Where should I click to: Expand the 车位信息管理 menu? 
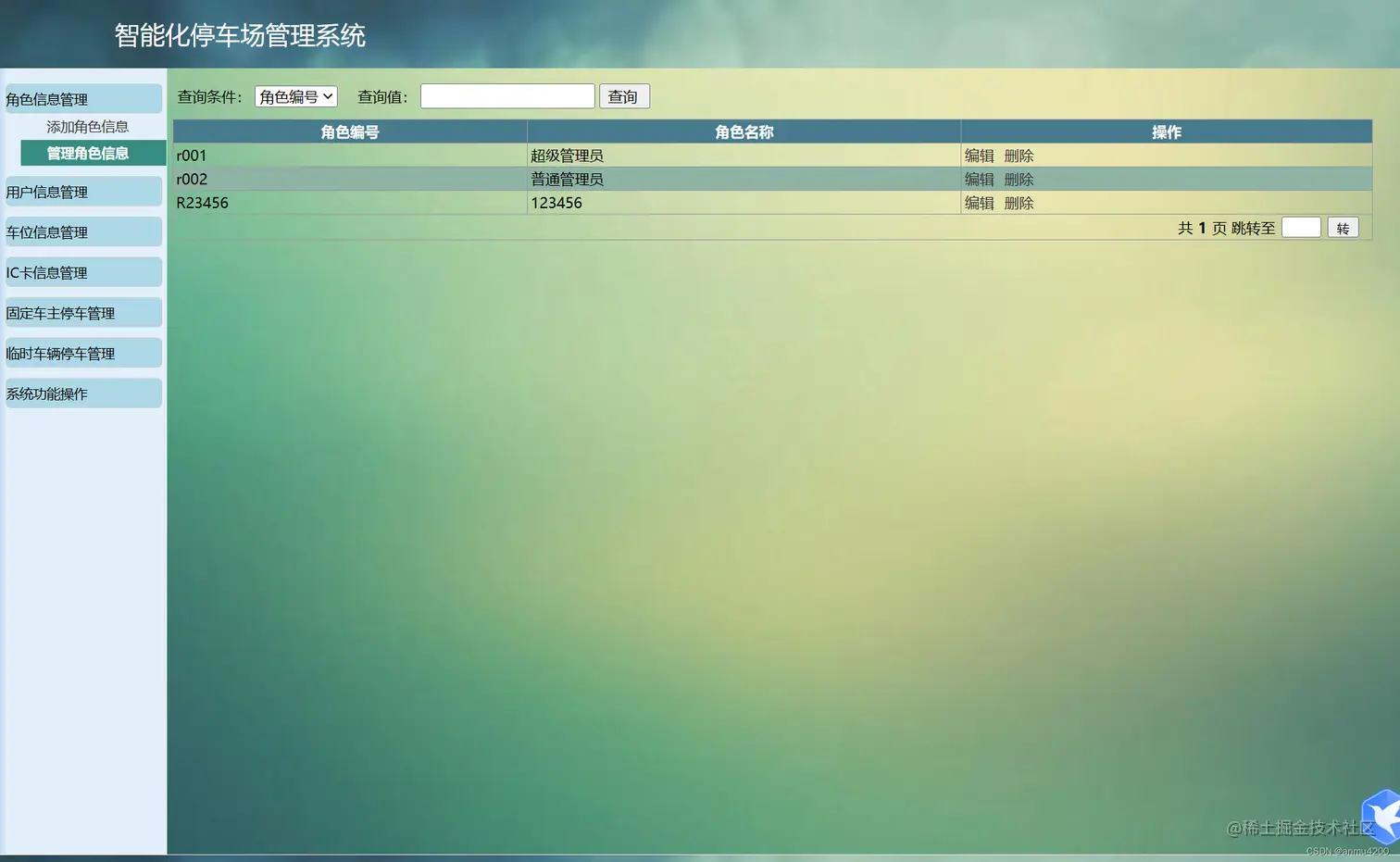83,232
